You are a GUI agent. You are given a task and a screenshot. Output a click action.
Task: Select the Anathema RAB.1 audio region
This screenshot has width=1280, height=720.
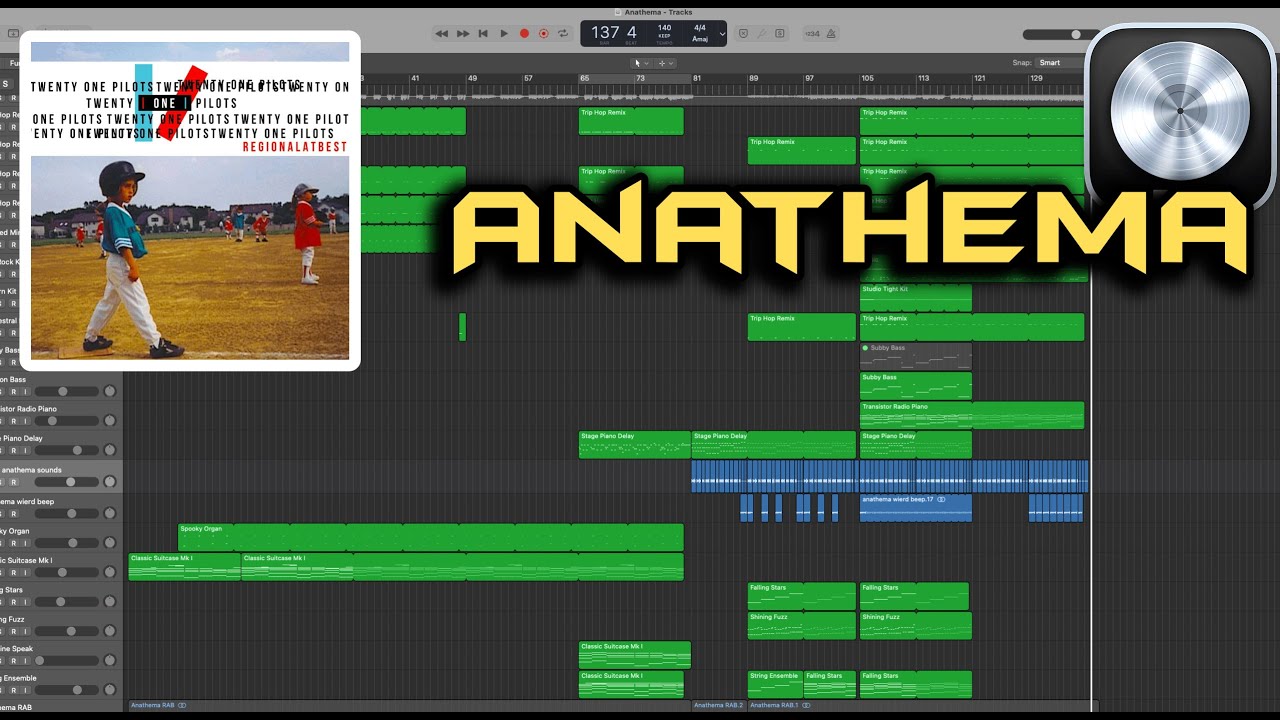923,705
